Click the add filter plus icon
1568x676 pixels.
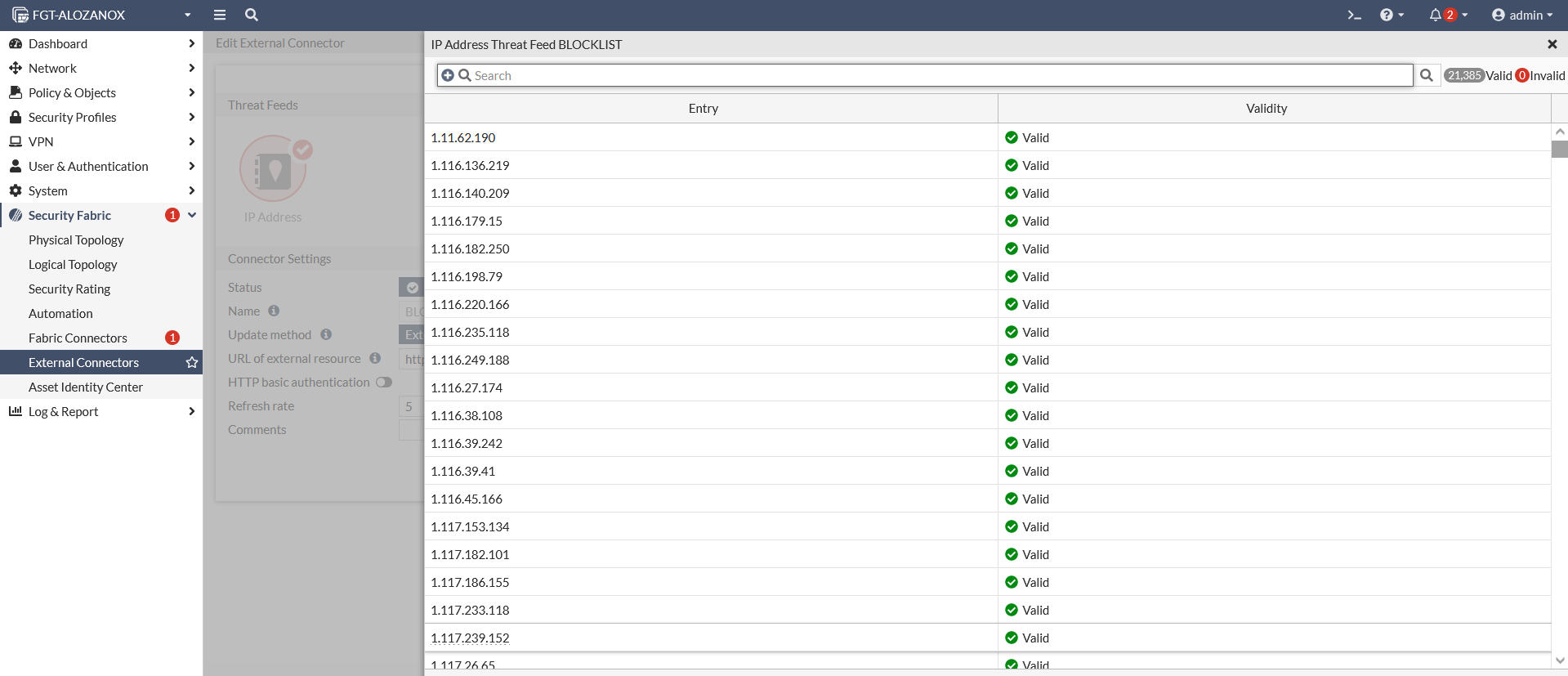[448, 75]
